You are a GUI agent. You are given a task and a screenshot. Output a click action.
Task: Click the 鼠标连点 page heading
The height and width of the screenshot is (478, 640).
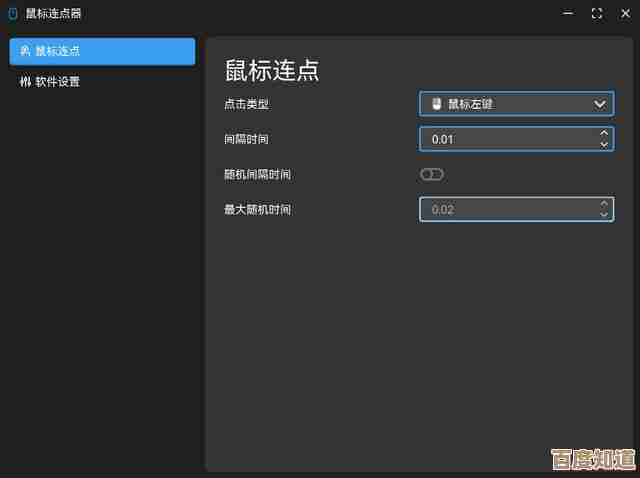coord(271,70)
